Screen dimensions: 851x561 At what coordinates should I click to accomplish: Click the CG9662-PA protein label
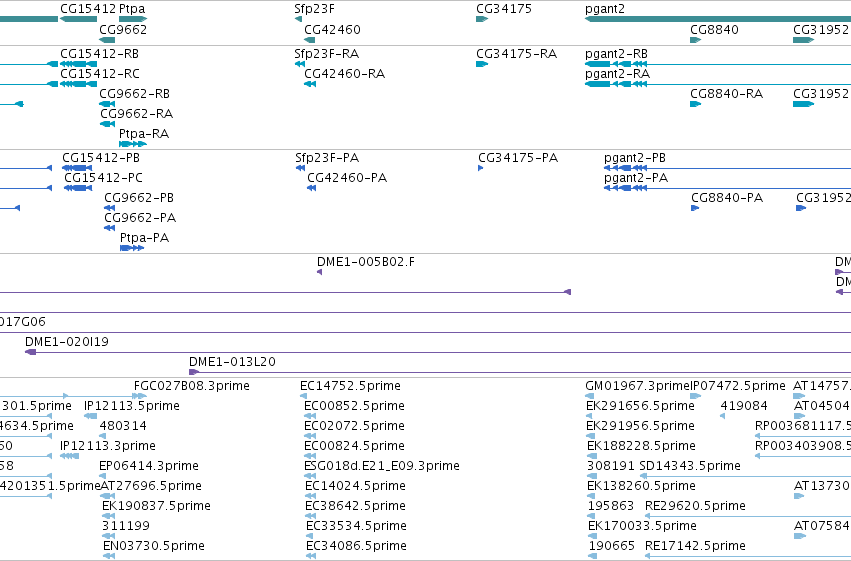[x=140, y=218]
